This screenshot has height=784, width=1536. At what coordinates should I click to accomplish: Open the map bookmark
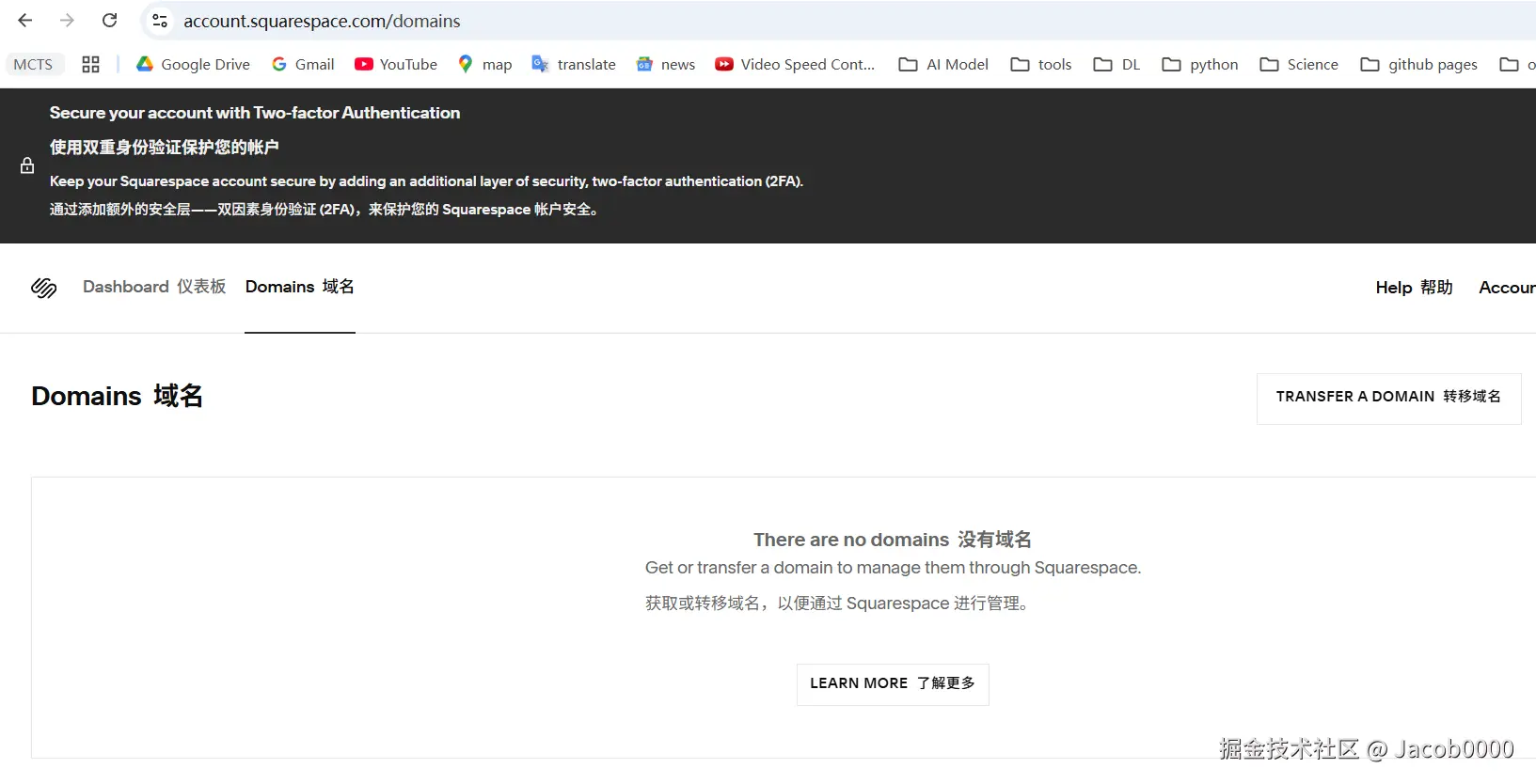tap(484, 64)
